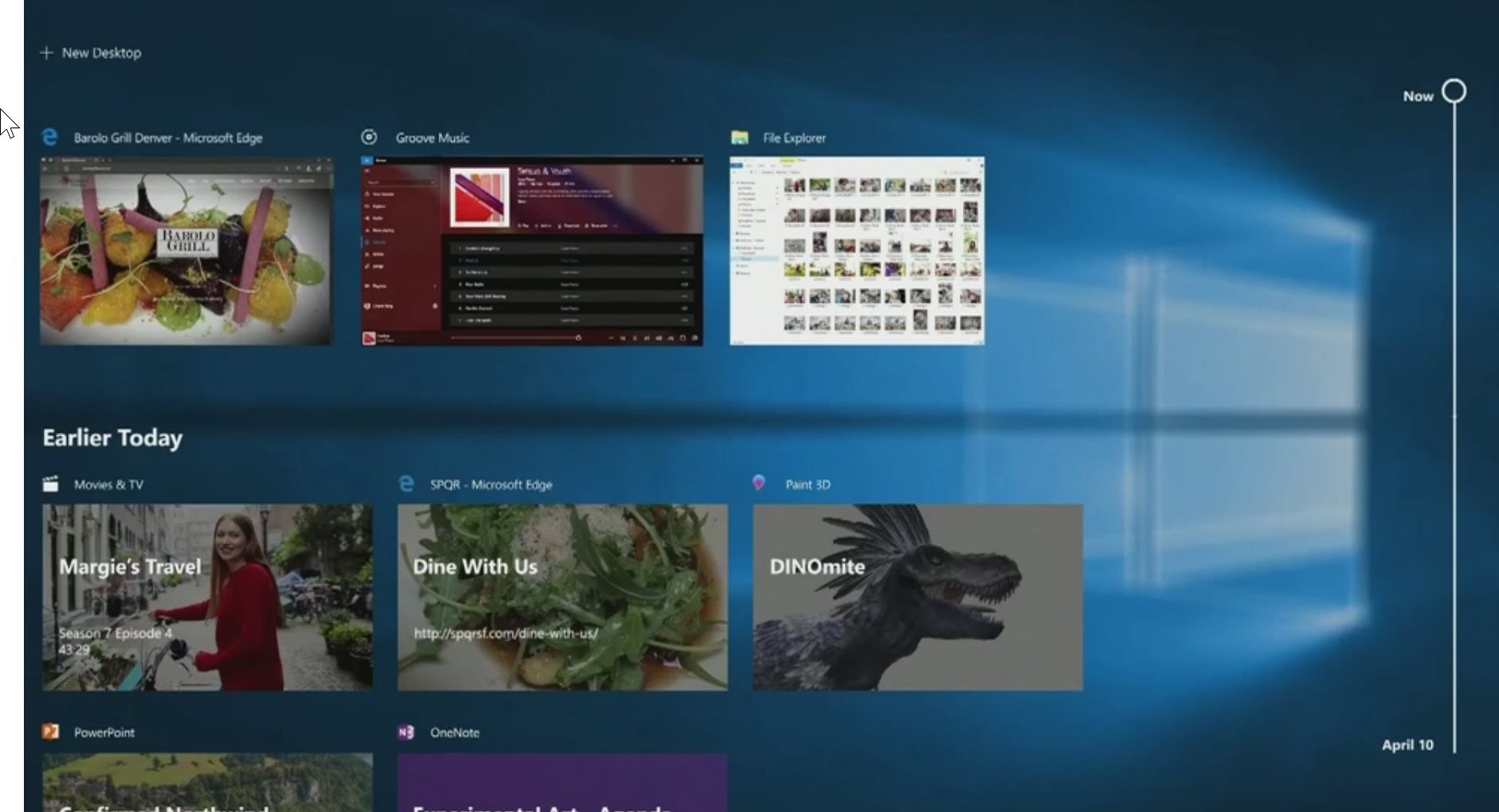1499x812 pixels.
Task: Click the File Explorer folder icon
Action: 740,137
